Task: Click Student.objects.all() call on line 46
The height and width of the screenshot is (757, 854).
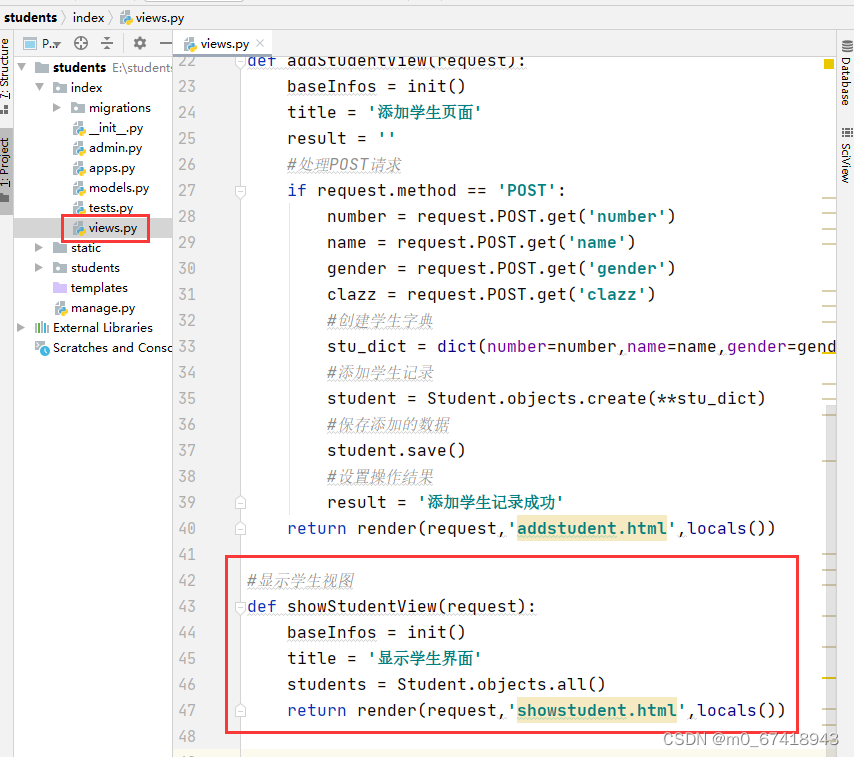Action: pos(501,684)
